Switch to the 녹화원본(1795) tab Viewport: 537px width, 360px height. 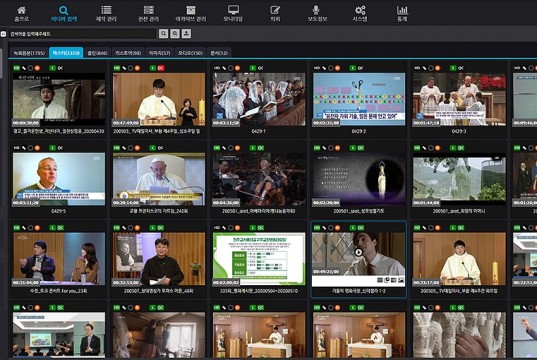[29, 53]
